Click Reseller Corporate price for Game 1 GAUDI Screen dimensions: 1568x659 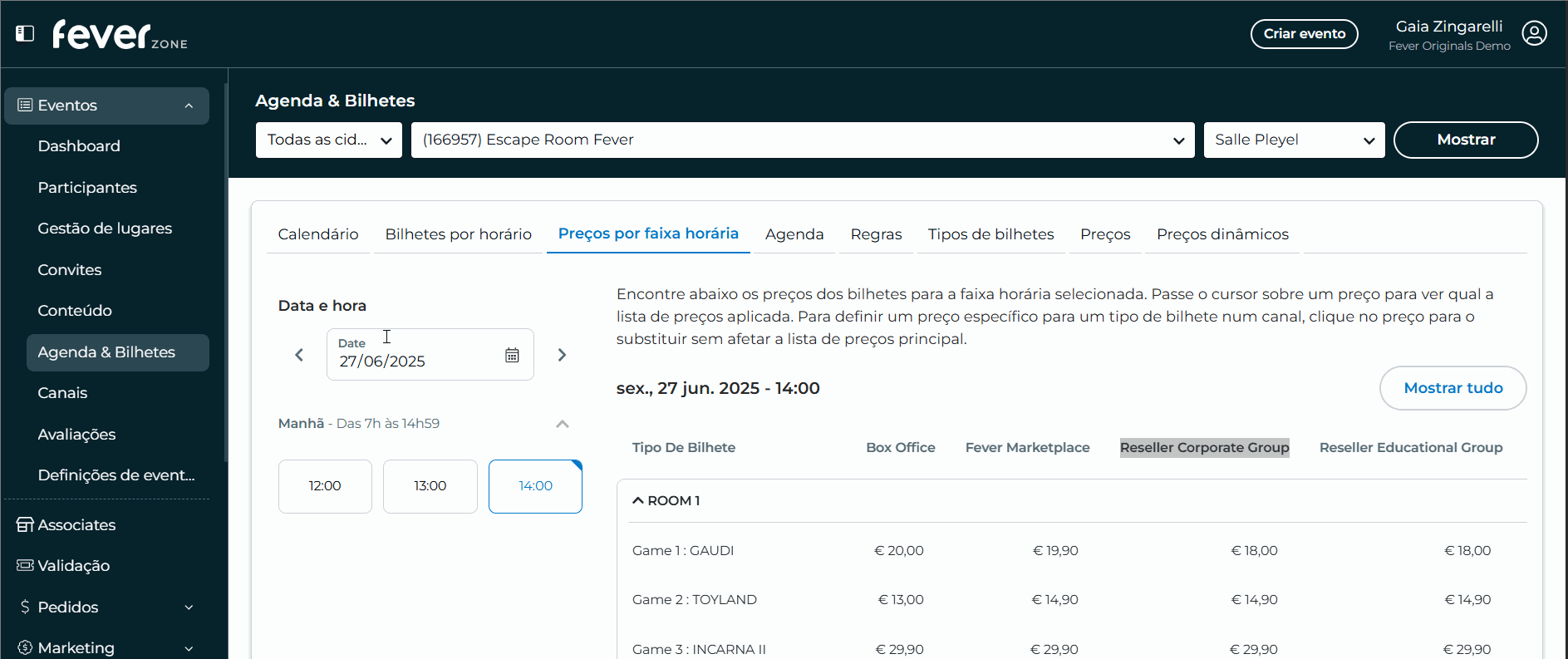tap(1255, 551)
